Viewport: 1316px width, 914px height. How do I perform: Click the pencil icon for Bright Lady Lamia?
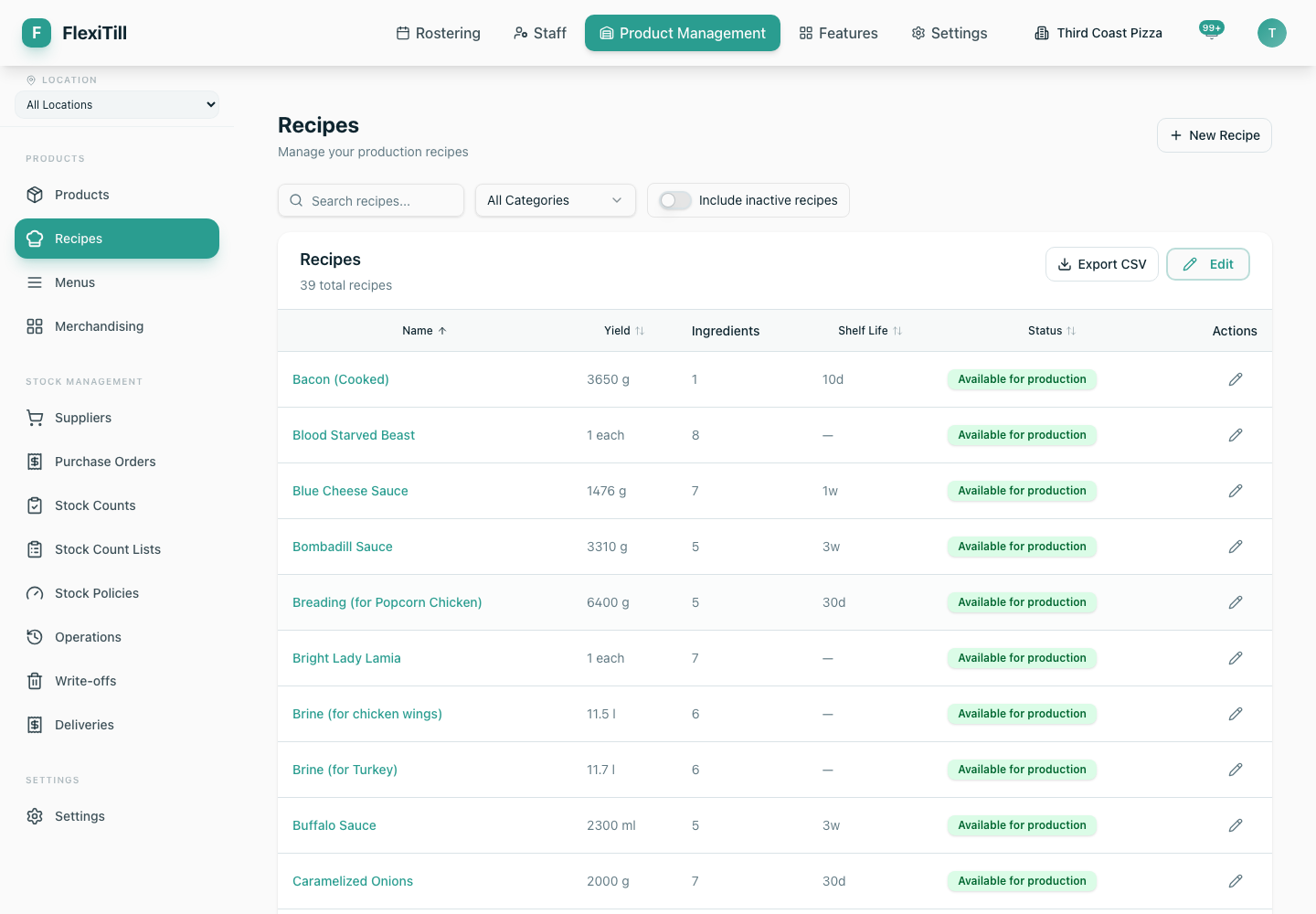tap(1235, 658)
